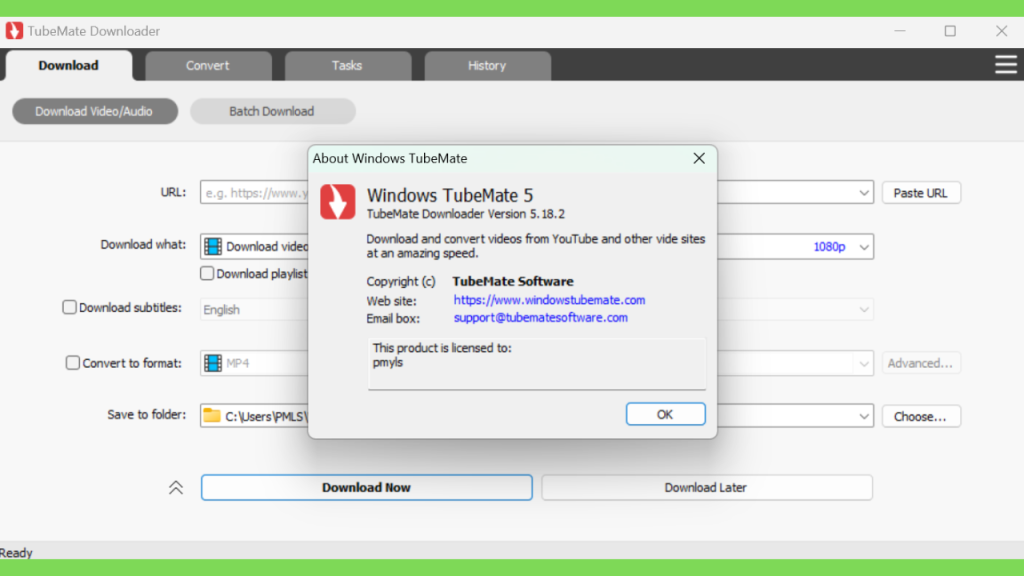
Task: Click the folder icon in Save to folder
Action: click(x=212, y=415)
